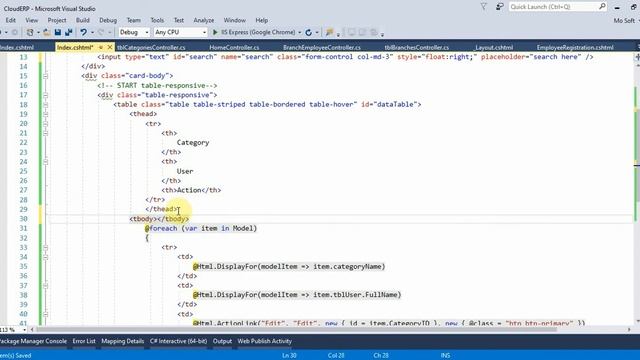Click the IIS Express (Google Chrome) run button

pos(253,32)
